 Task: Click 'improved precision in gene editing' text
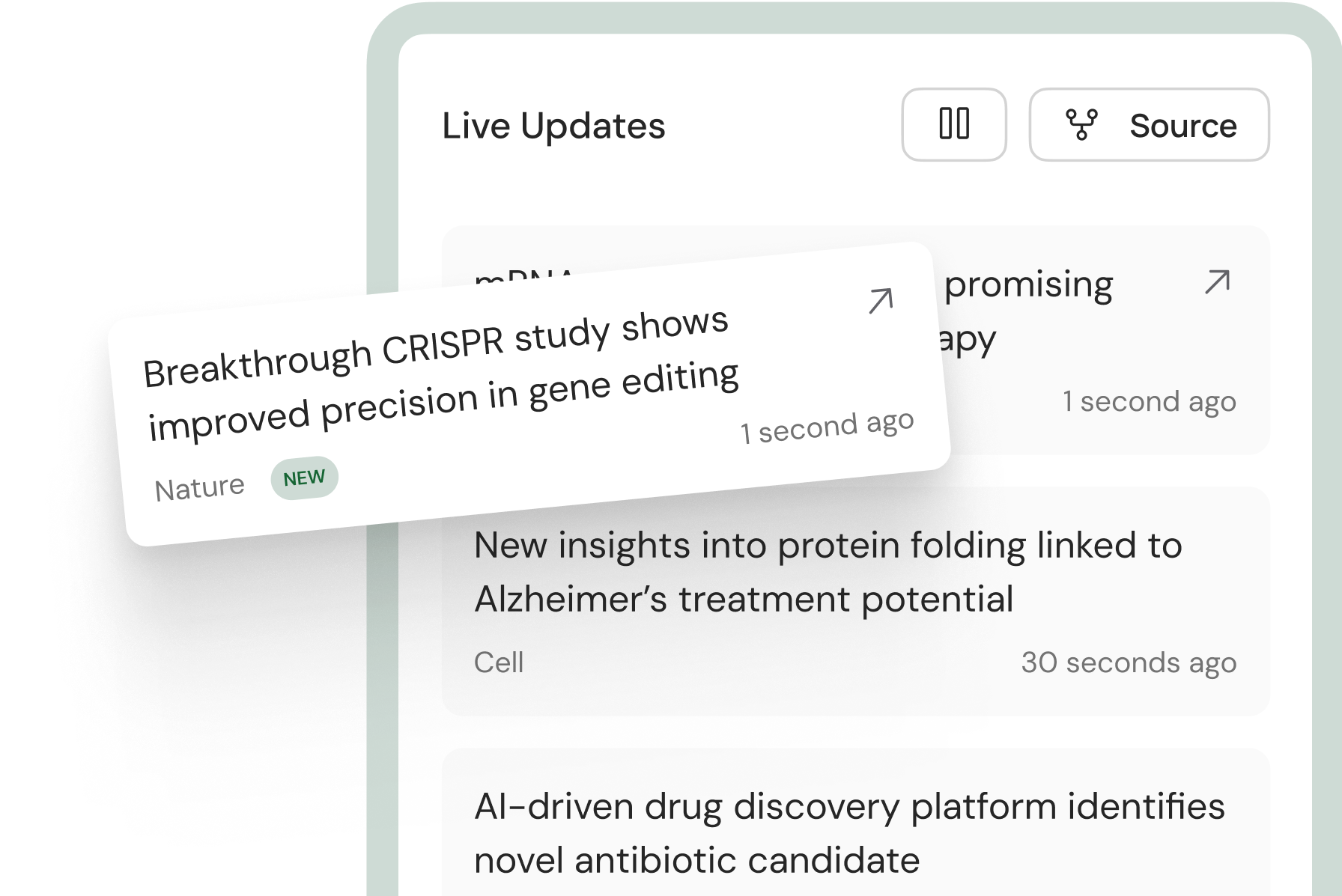[443, 402]
